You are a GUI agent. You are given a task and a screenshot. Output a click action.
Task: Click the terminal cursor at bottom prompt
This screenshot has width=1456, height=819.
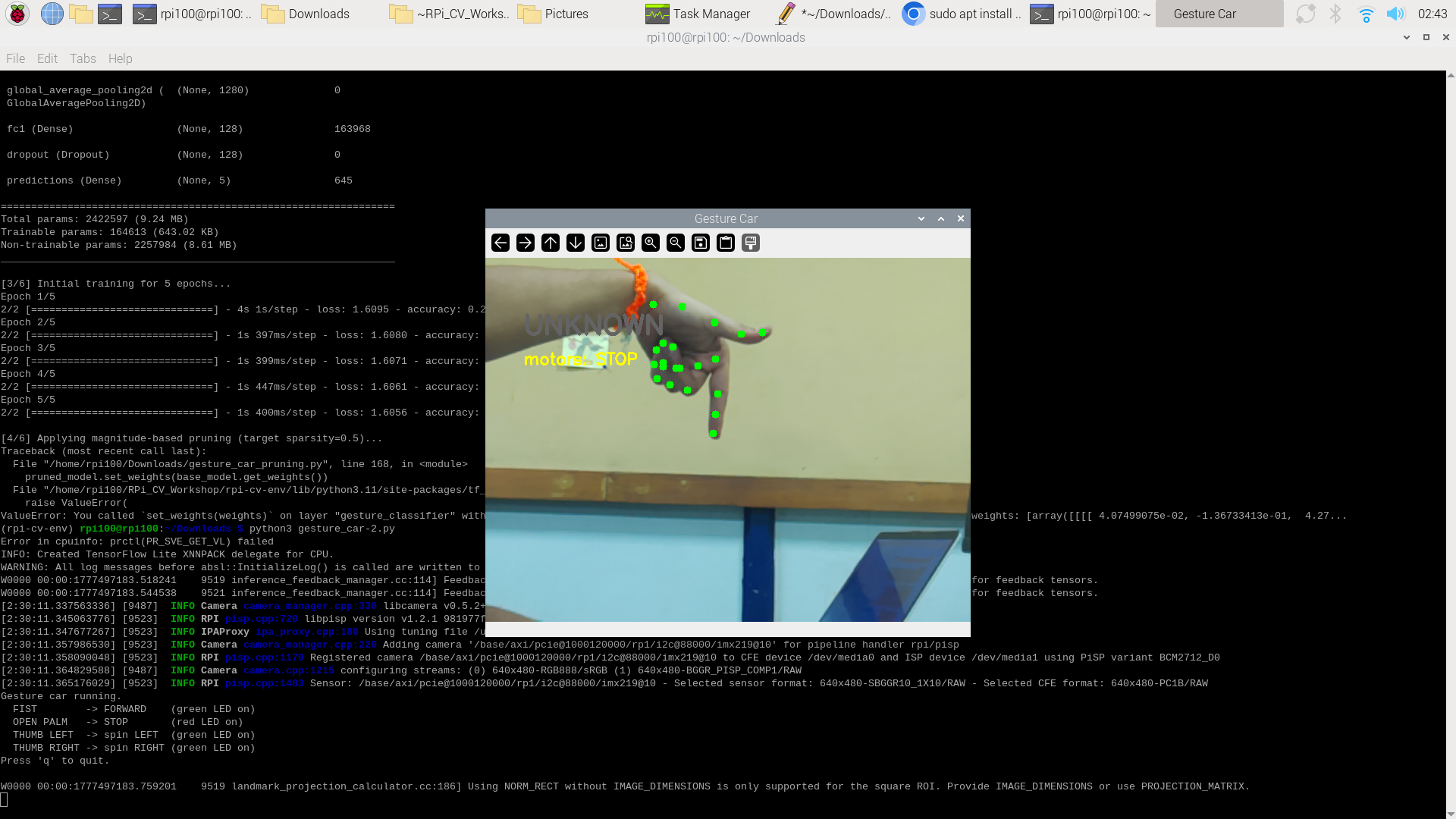4,799
